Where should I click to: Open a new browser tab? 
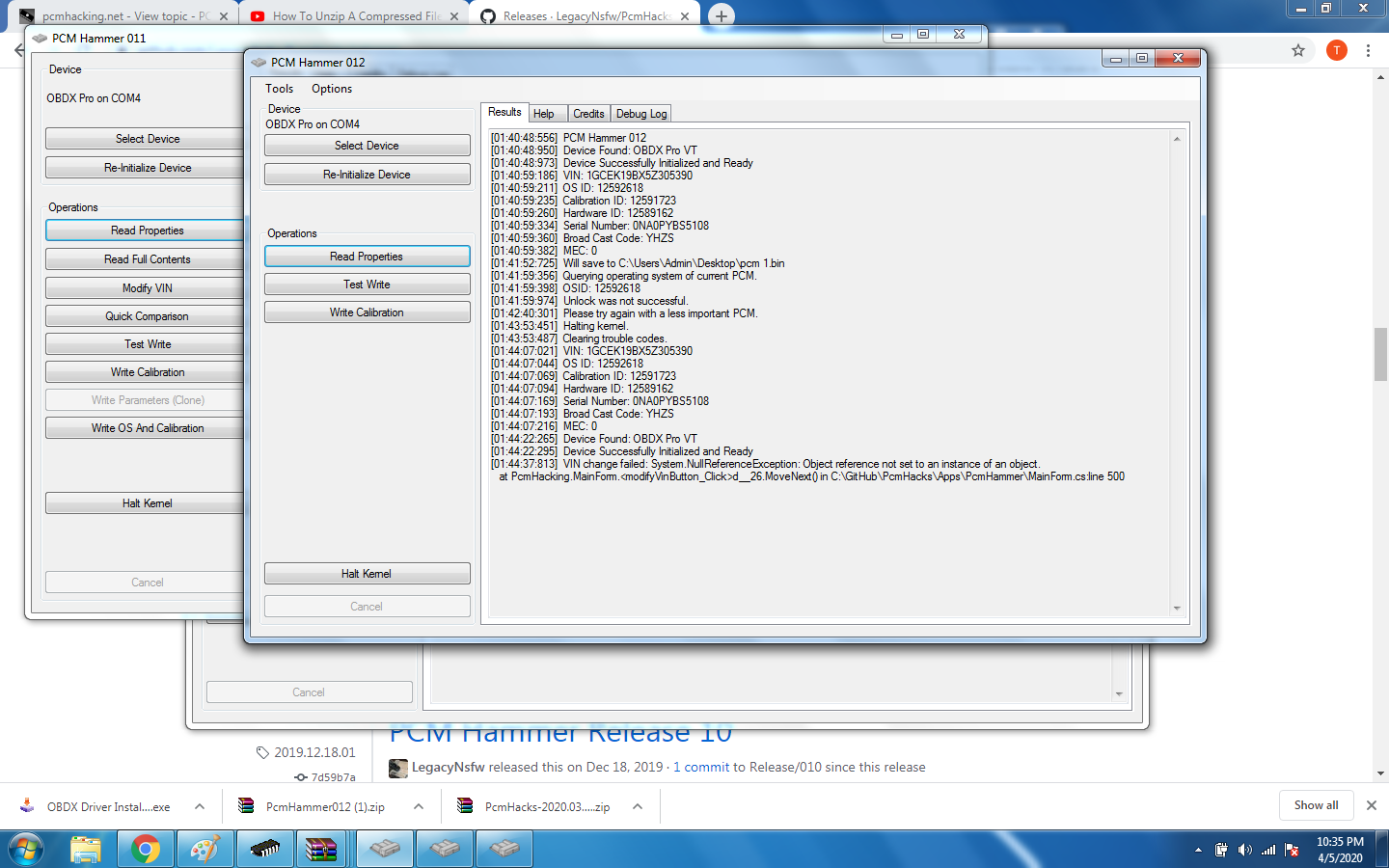tap(721, 15)
